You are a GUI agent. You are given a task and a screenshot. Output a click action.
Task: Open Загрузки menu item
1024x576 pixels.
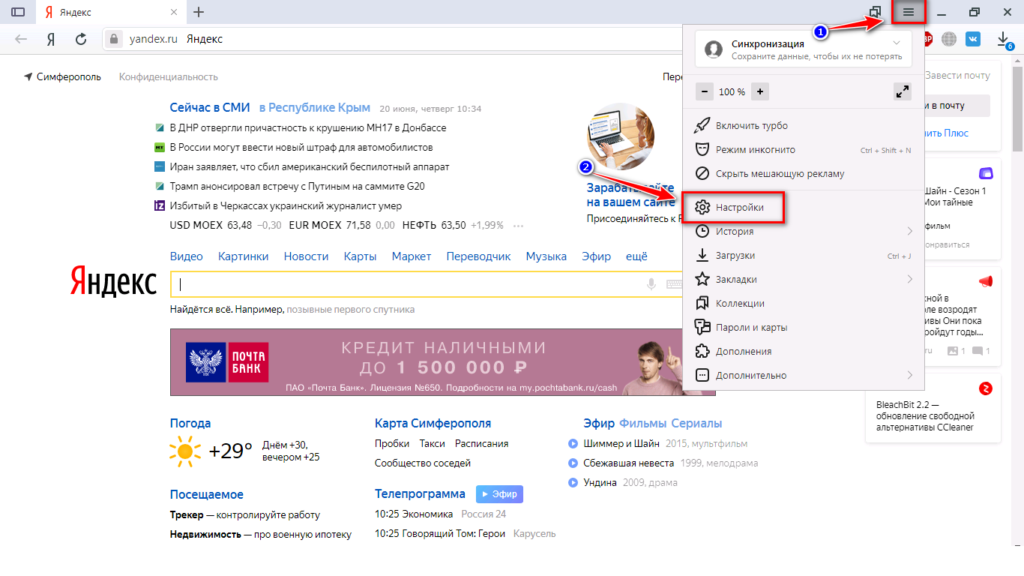coord(804,255)
